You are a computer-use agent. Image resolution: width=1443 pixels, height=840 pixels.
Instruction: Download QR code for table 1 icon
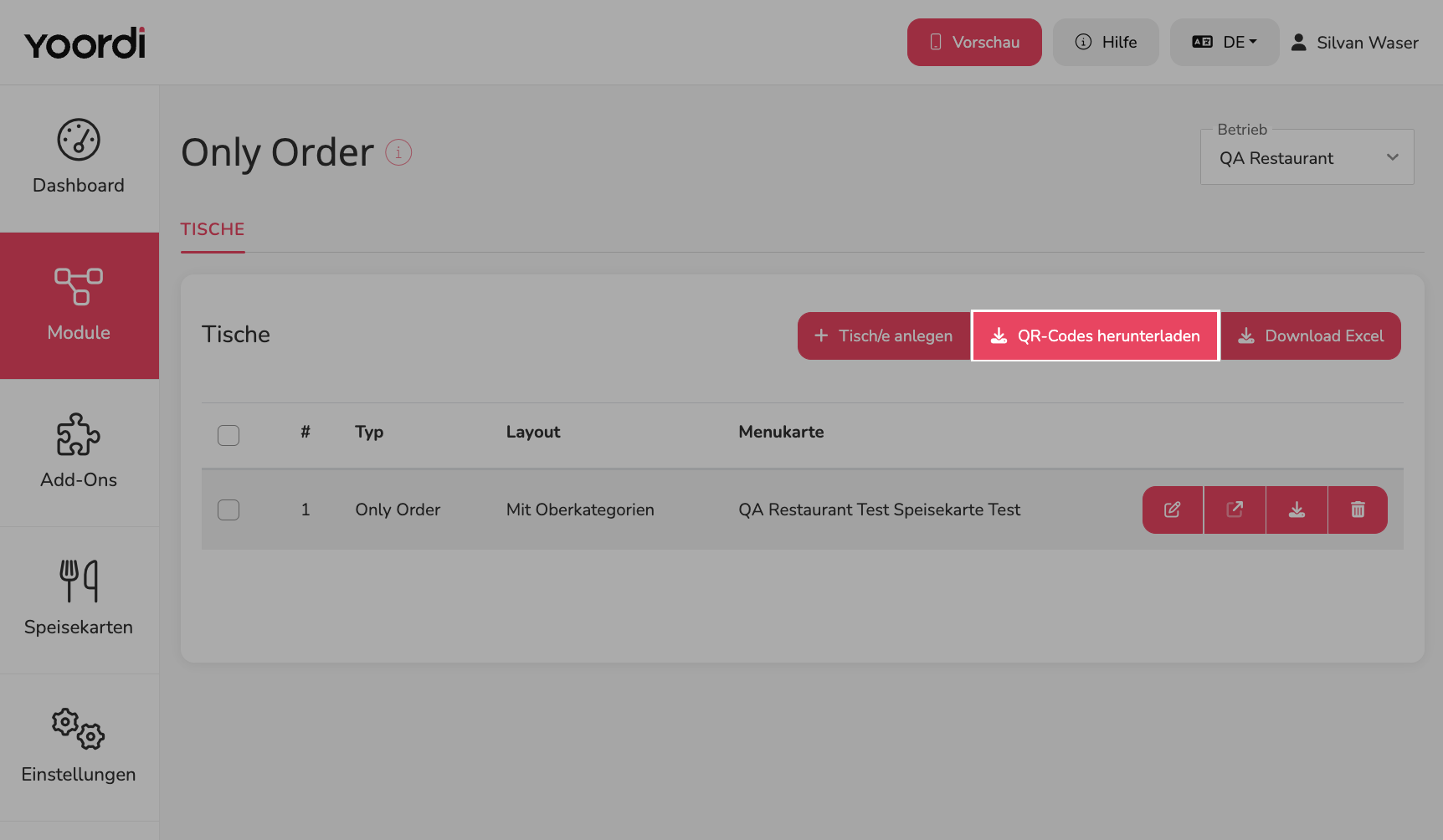(1297, 510)
